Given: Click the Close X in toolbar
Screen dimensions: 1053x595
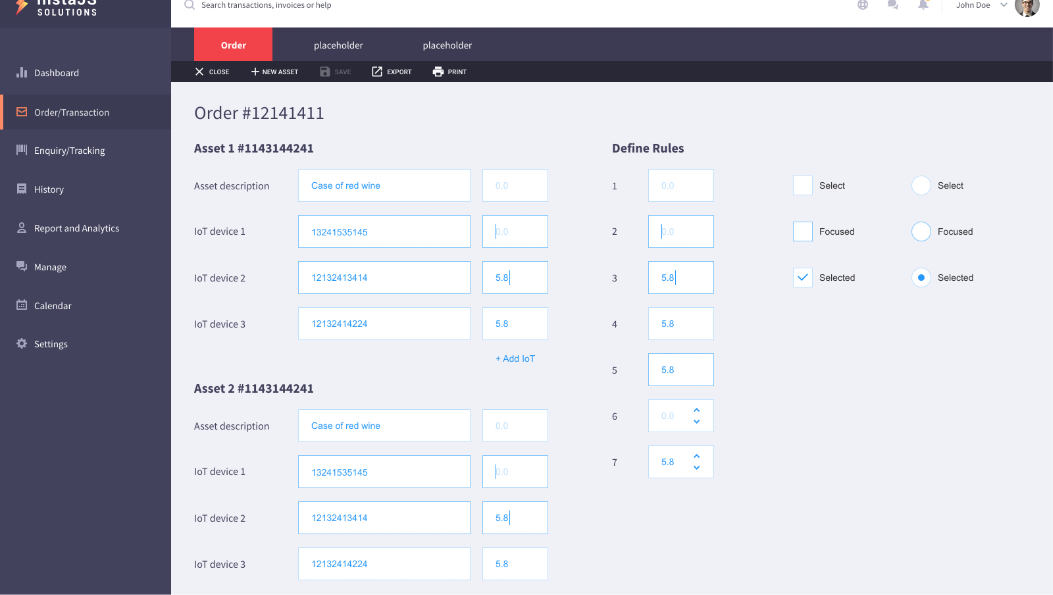Looking at the screenshot, I should 199,72.
